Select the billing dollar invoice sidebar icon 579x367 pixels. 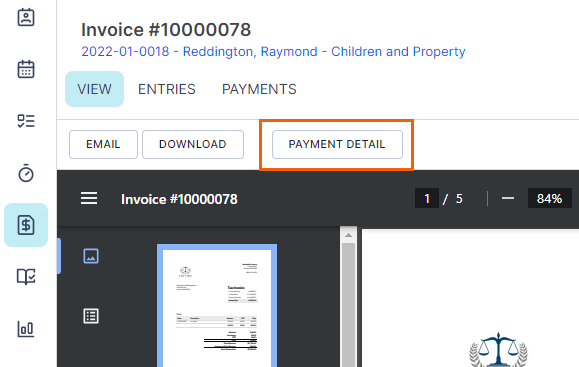pos(26,225)
